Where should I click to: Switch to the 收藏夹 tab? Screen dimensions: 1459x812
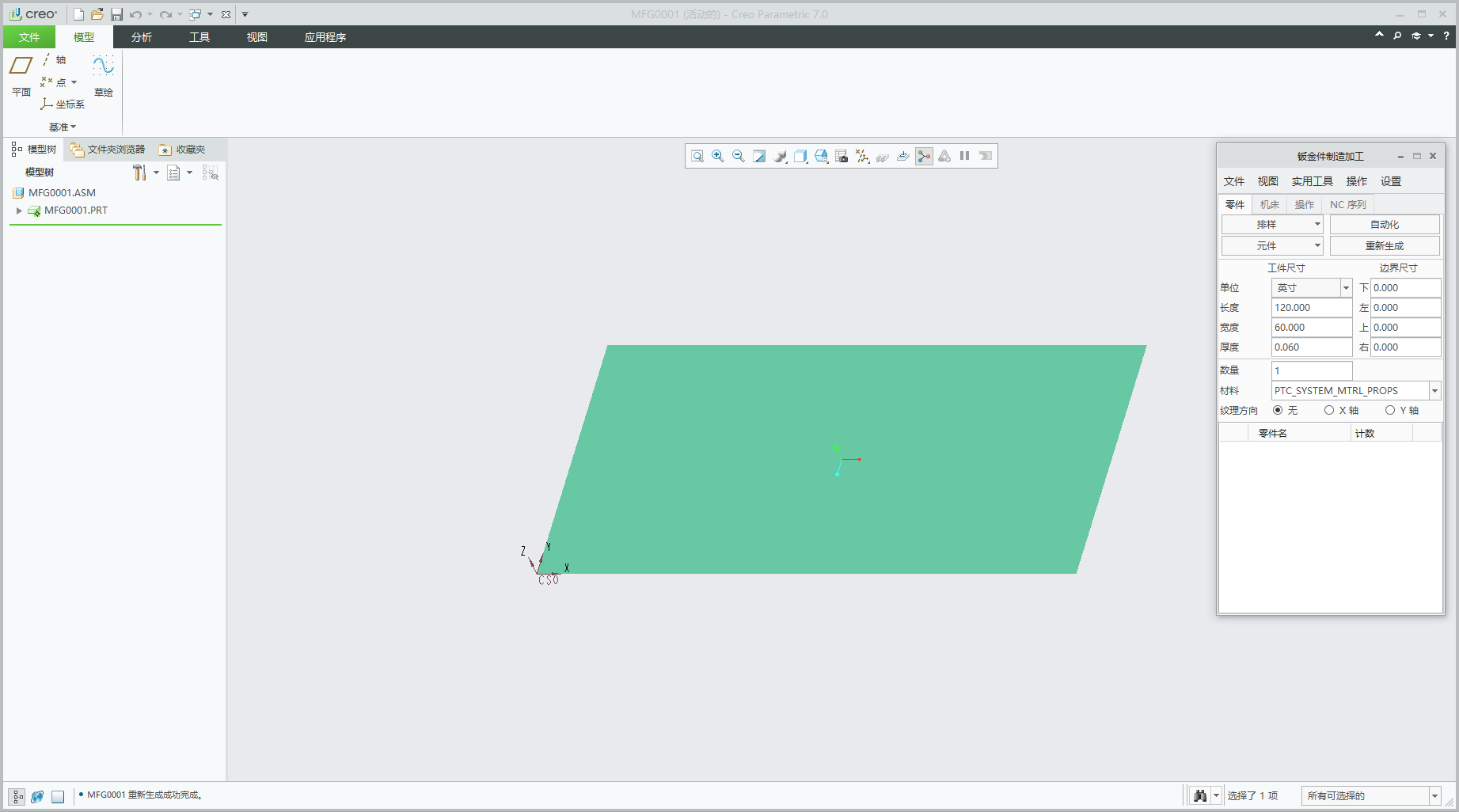click(x=183, y=150)
